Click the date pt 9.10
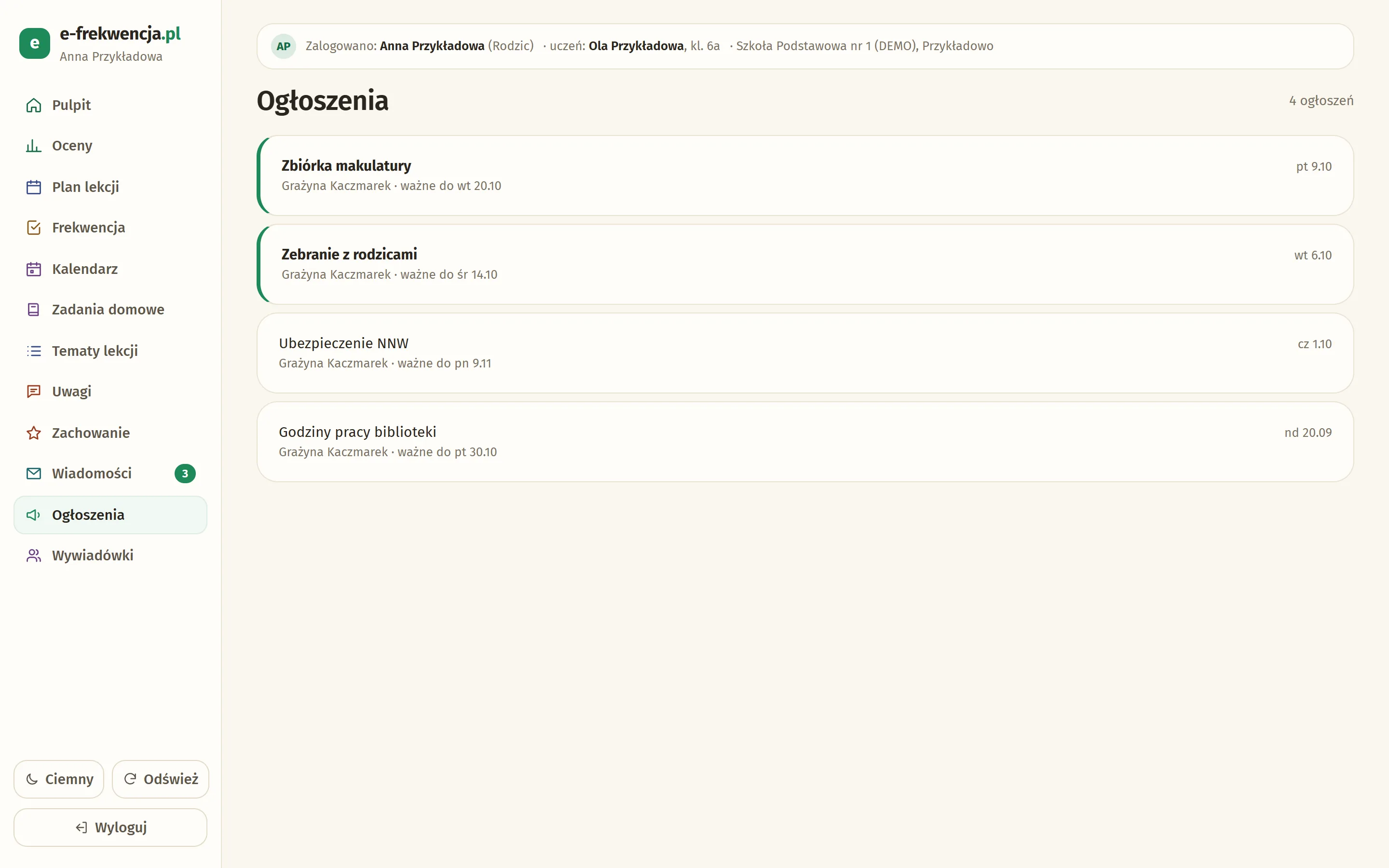The image size is (1389, 868). tap(1313, 166)
